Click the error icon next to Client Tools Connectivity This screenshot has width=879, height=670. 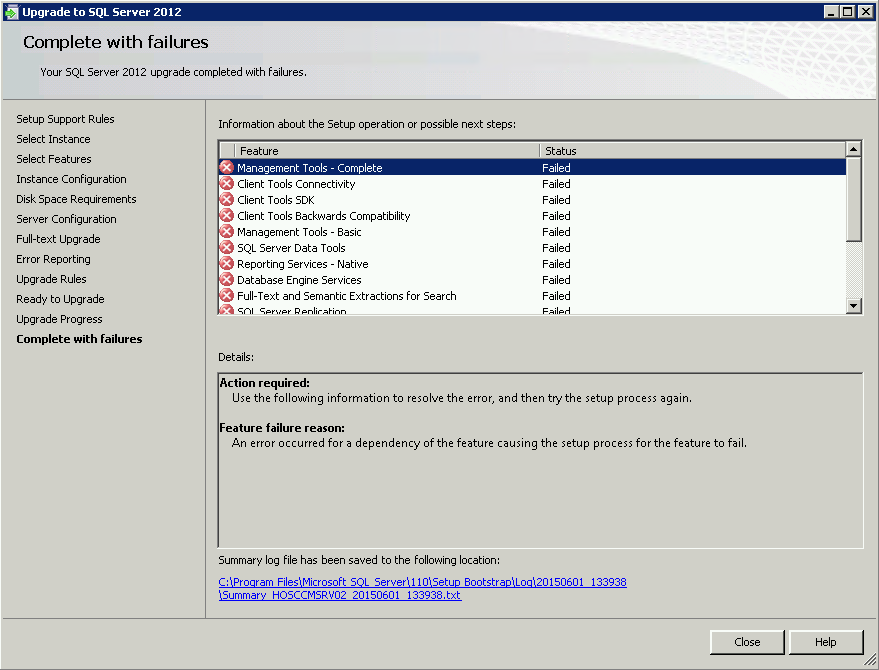(226, 184)
